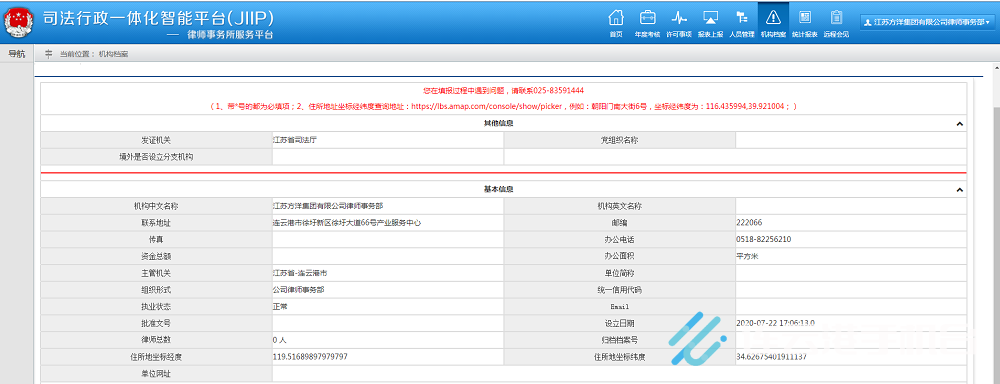Click the 0 人 lawyer count value
The width and height of the screenshot is (1000, 384).
pos(279,340)
